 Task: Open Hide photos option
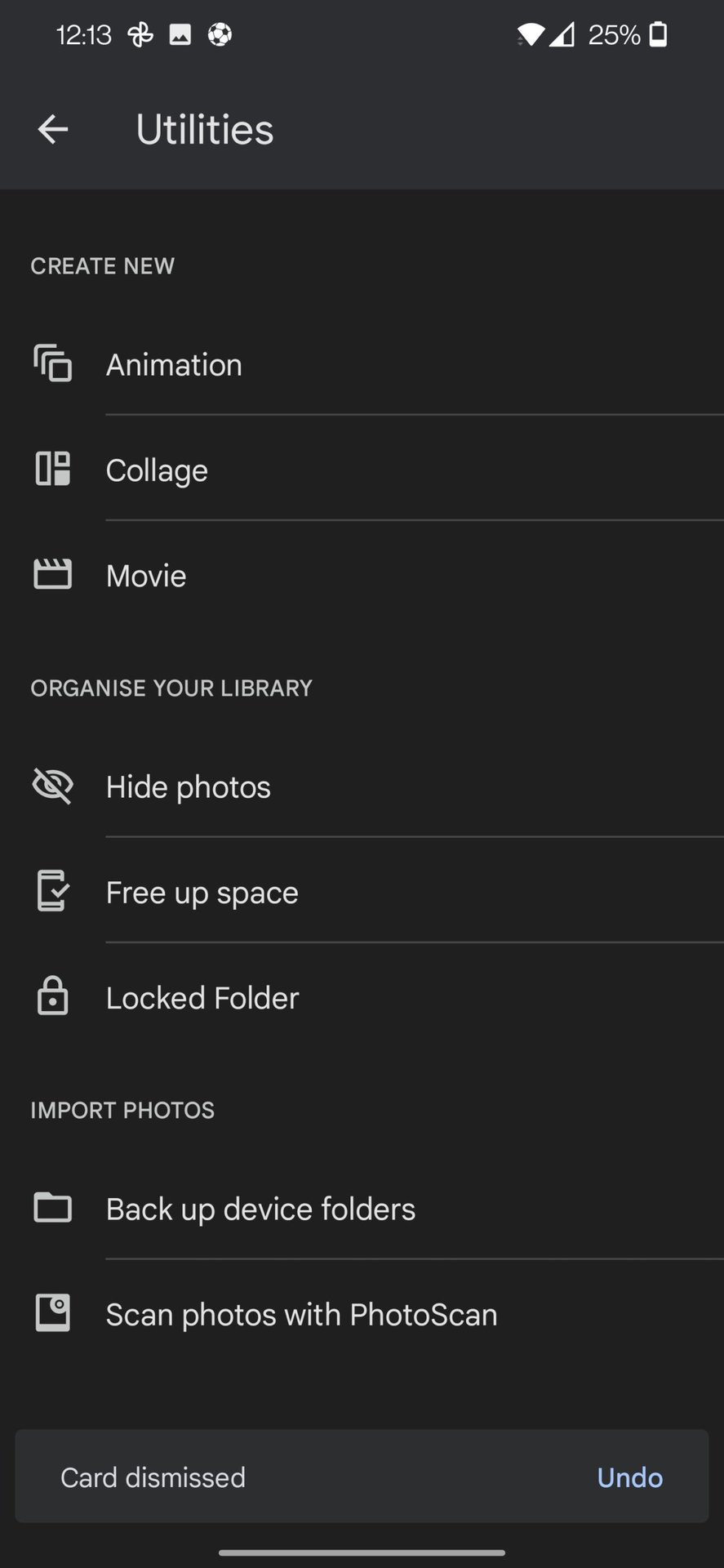coord(189,787)
